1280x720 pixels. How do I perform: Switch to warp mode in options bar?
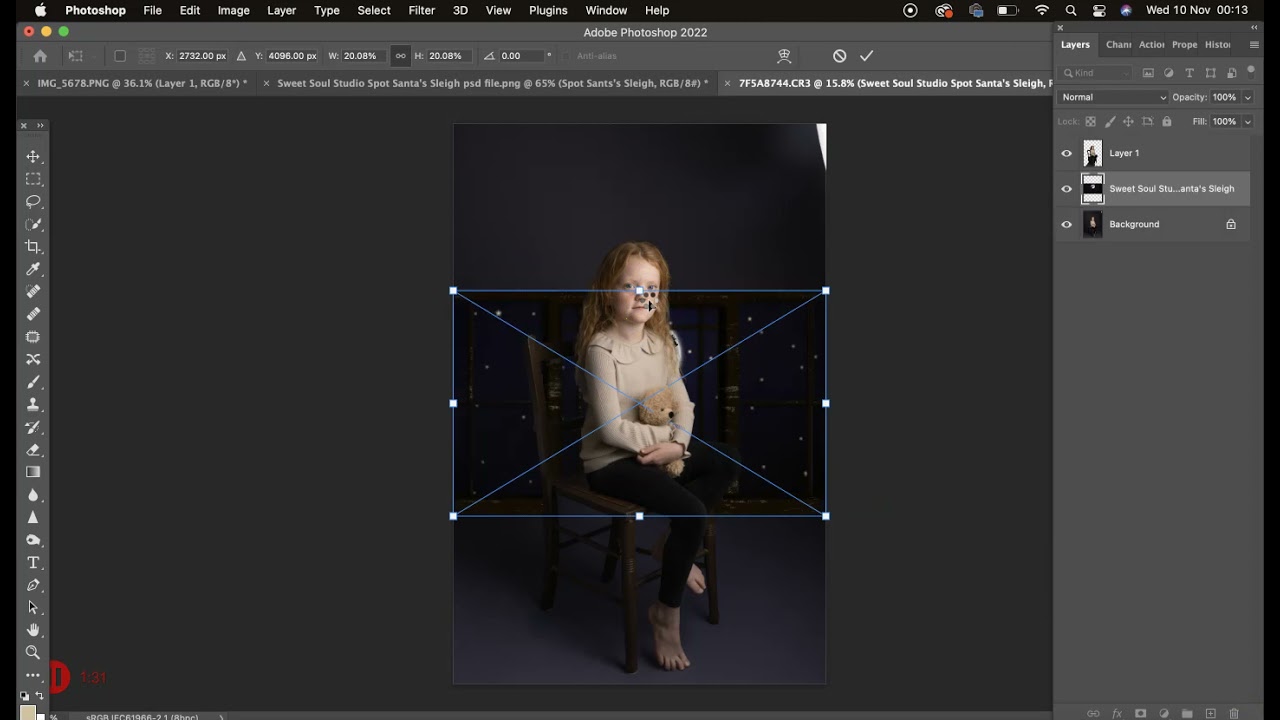[x=784, y=56]
